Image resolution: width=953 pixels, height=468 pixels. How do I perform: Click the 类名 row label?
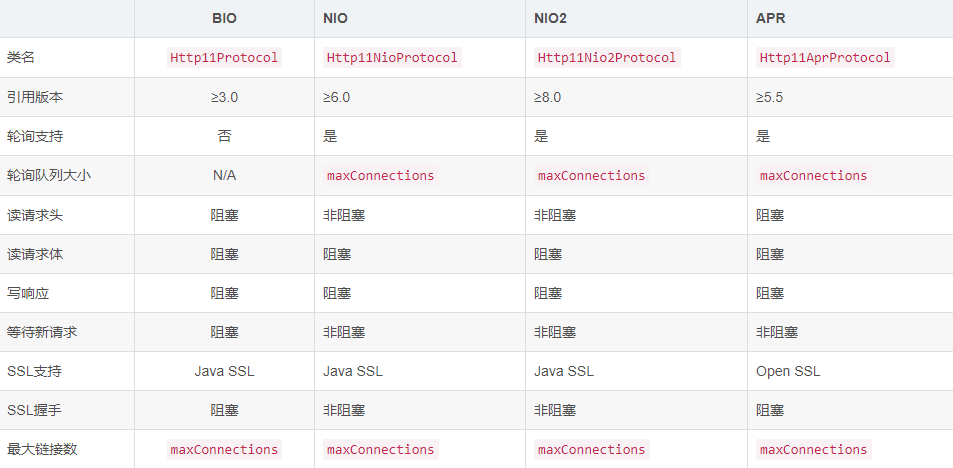pos(21,57)
